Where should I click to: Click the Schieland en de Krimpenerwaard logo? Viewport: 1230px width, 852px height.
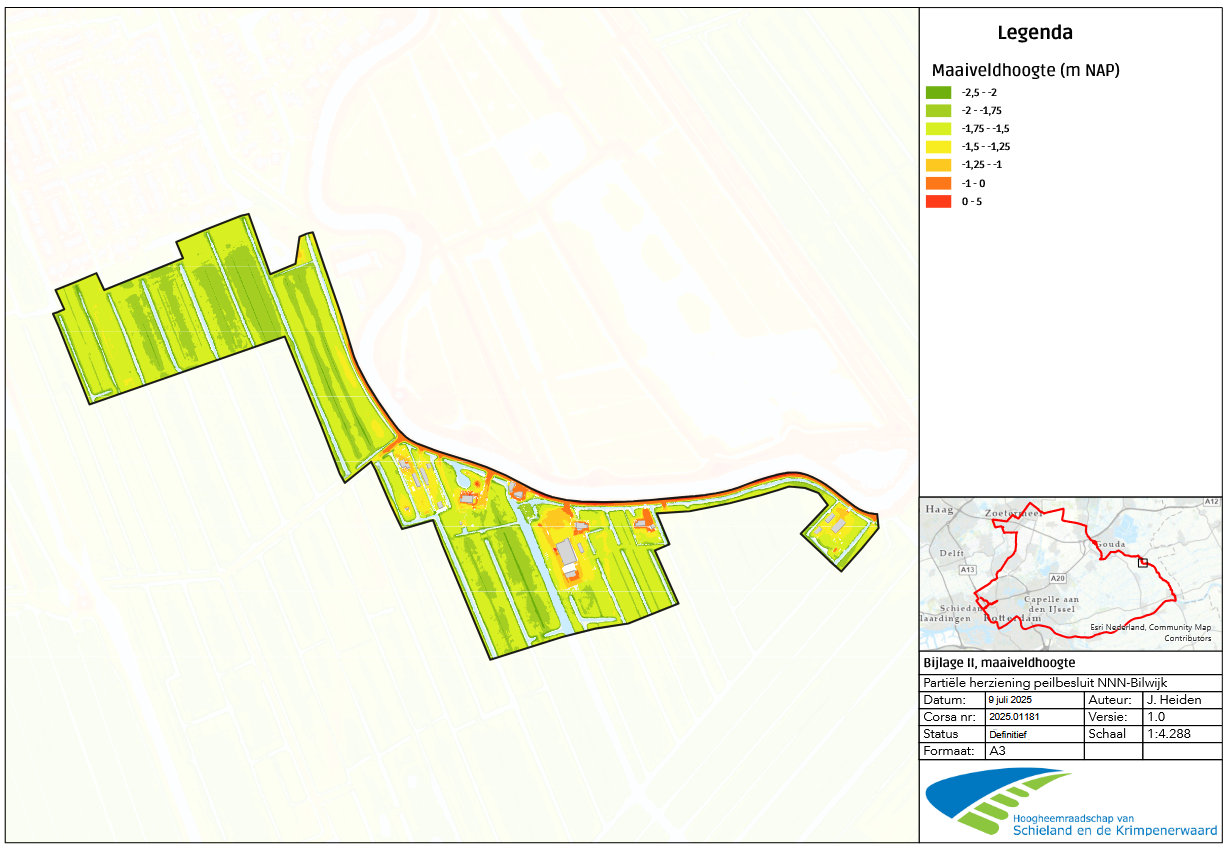point(1071,802)
